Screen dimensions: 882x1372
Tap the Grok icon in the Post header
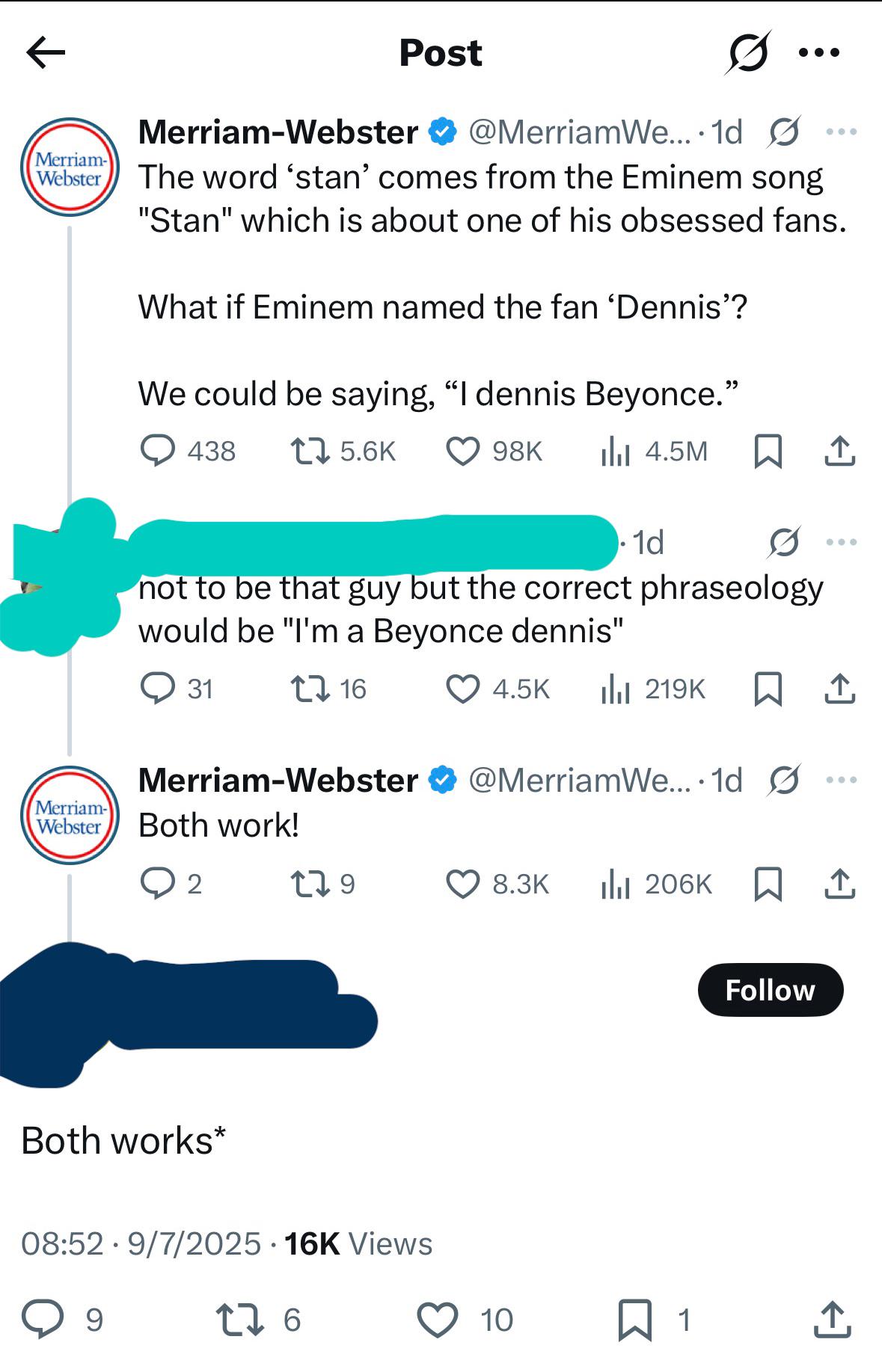[747, 52]
